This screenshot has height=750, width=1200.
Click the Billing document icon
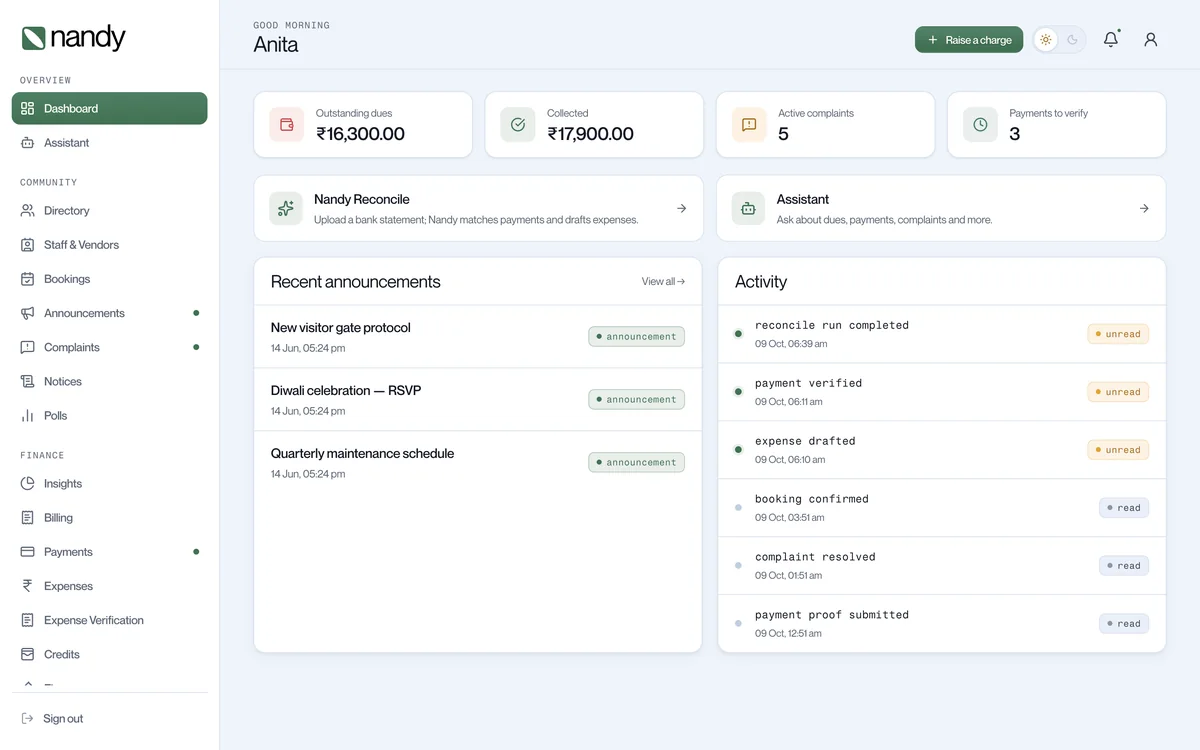[x=28, y=517]
